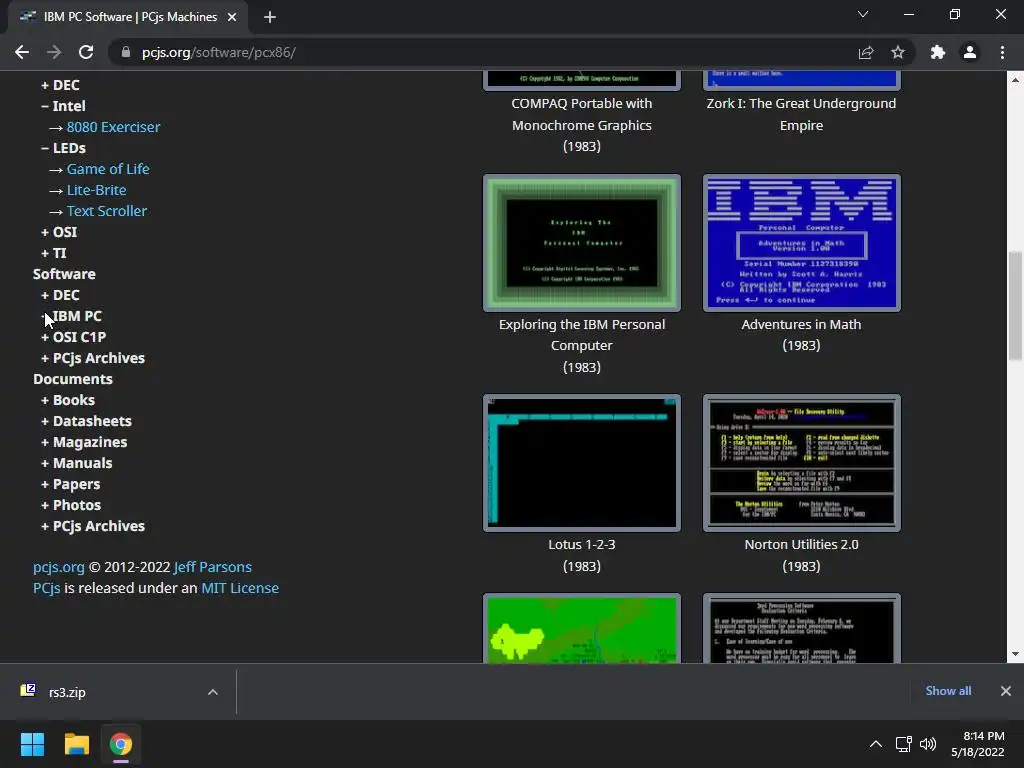Viewport: 1024px width, 768px height.
Task: Open the MIT License link
Action: pyautogui.click(x=240, y=588)
